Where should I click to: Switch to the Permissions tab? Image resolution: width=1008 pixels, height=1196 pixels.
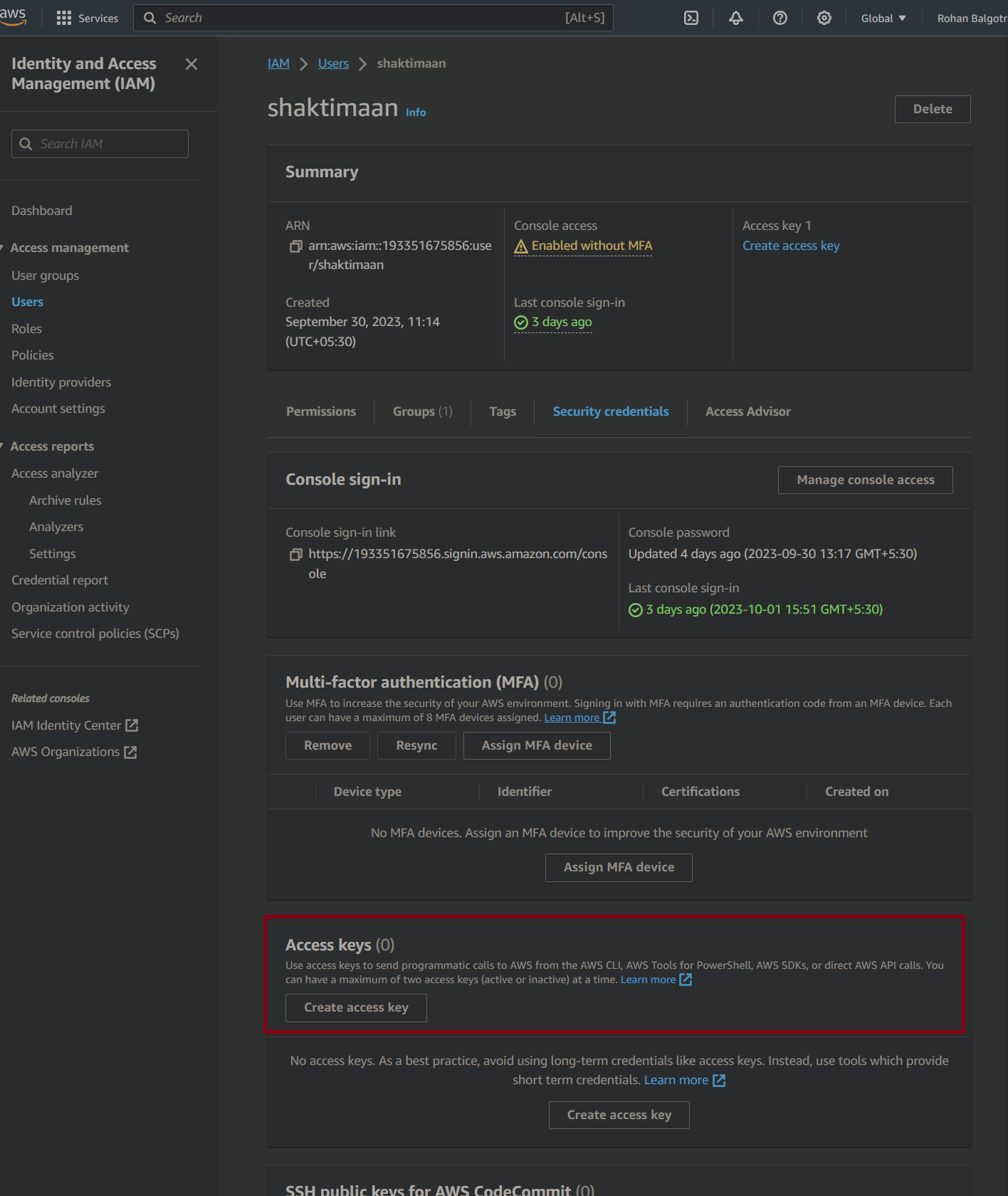click(x=321, y=411)
